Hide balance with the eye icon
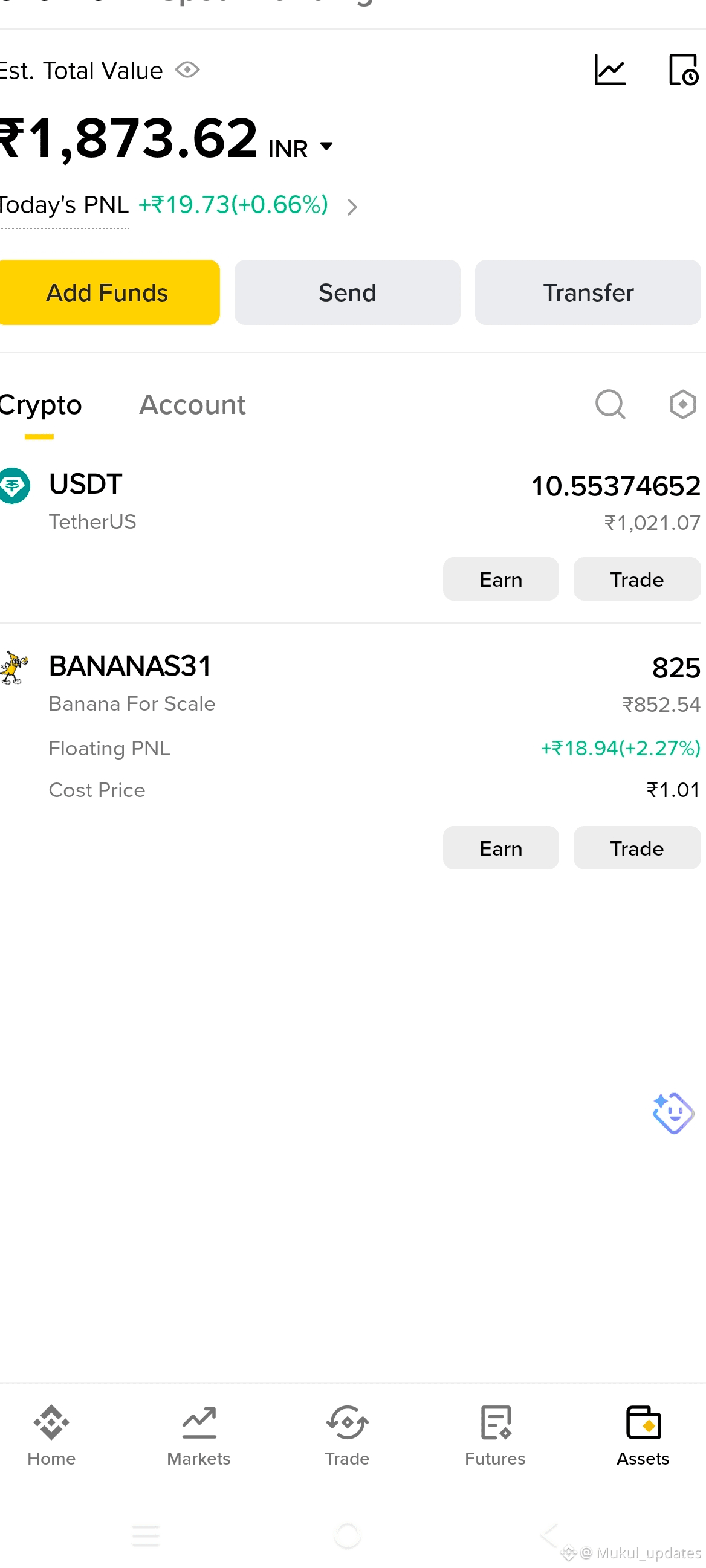Viewport: 706px width, 1568px height. point(187,70)
